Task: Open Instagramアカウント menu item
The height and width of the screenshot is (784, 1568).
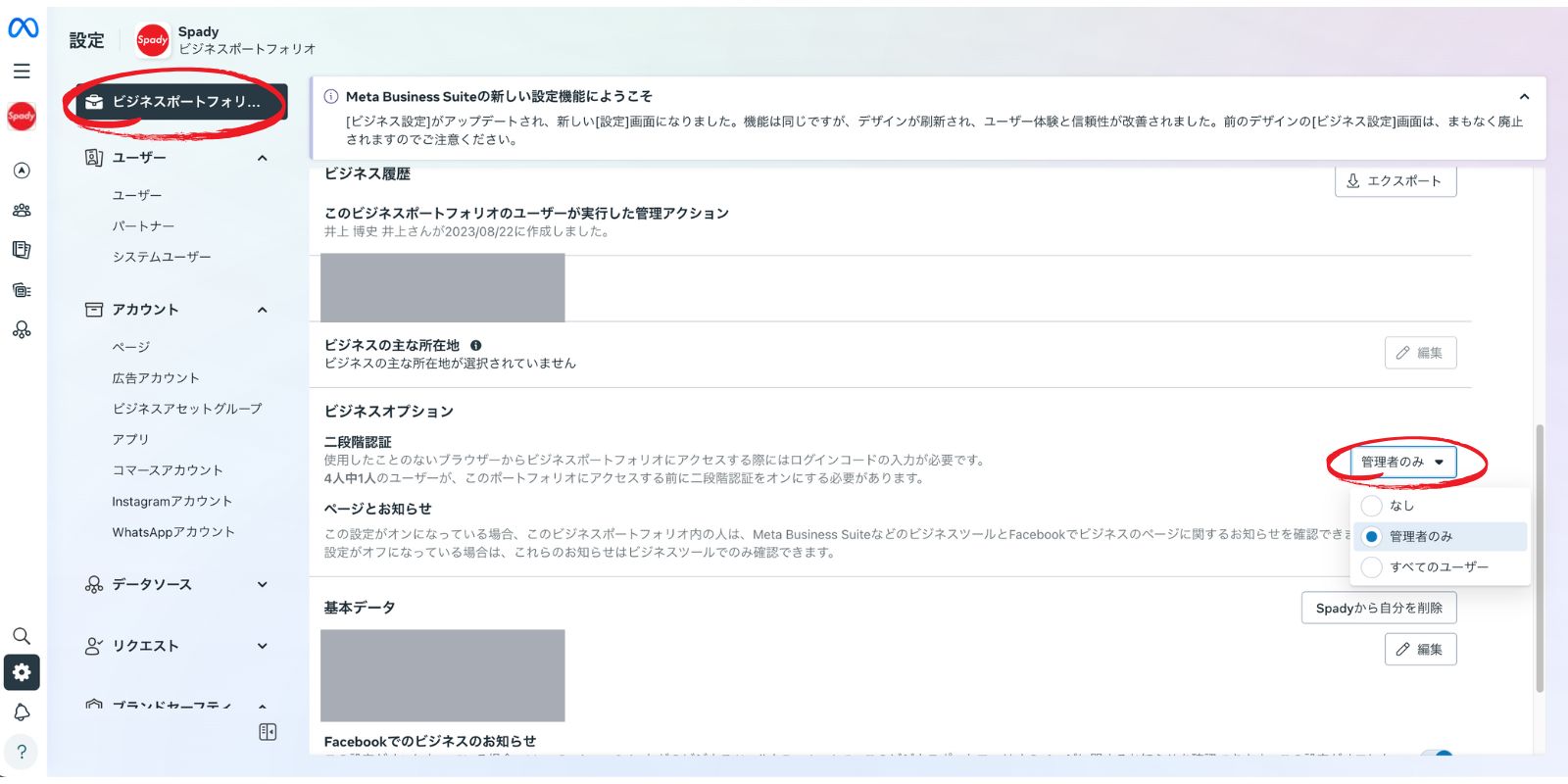Action: pyautogui.click(x=172, y=501)
